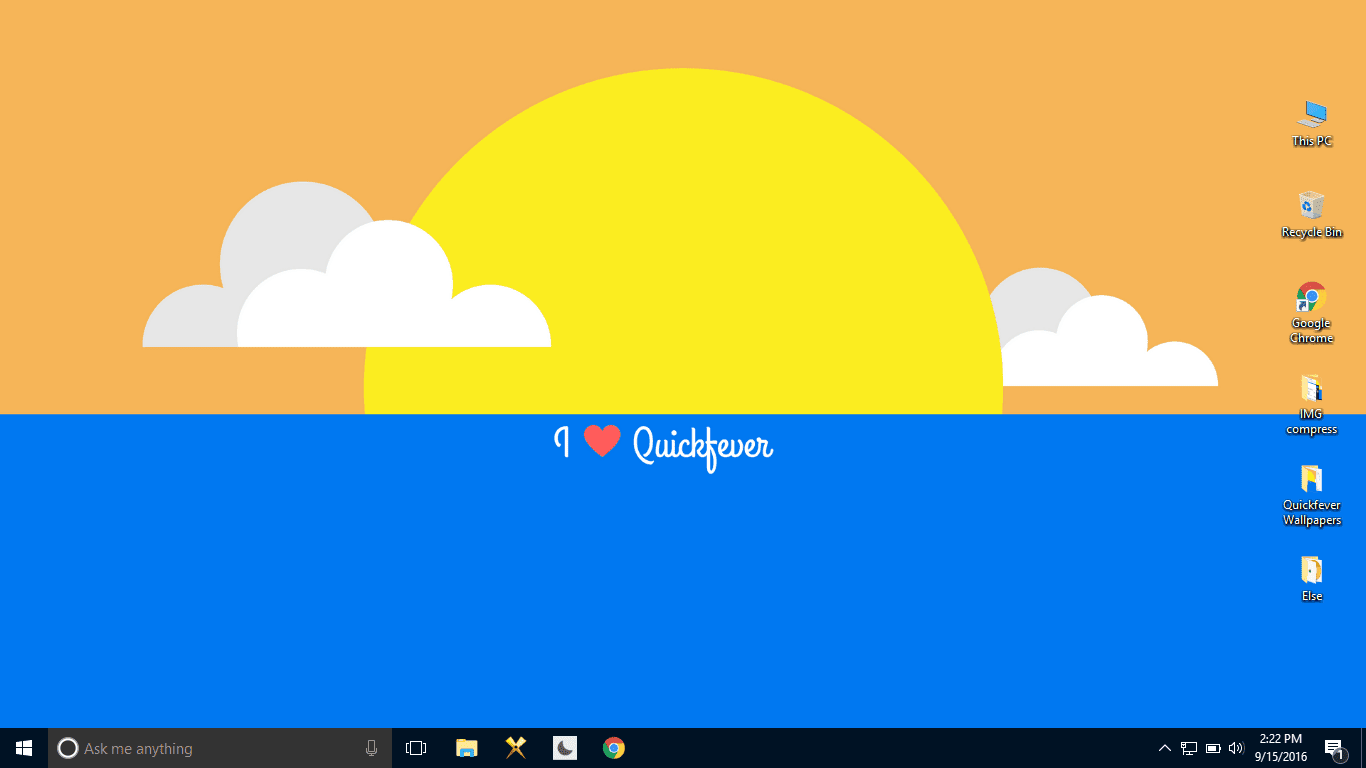Screen dimensions: 1366x768
Task: Select the Recycle Bin desktop icon
Action: pos(1311,214)
